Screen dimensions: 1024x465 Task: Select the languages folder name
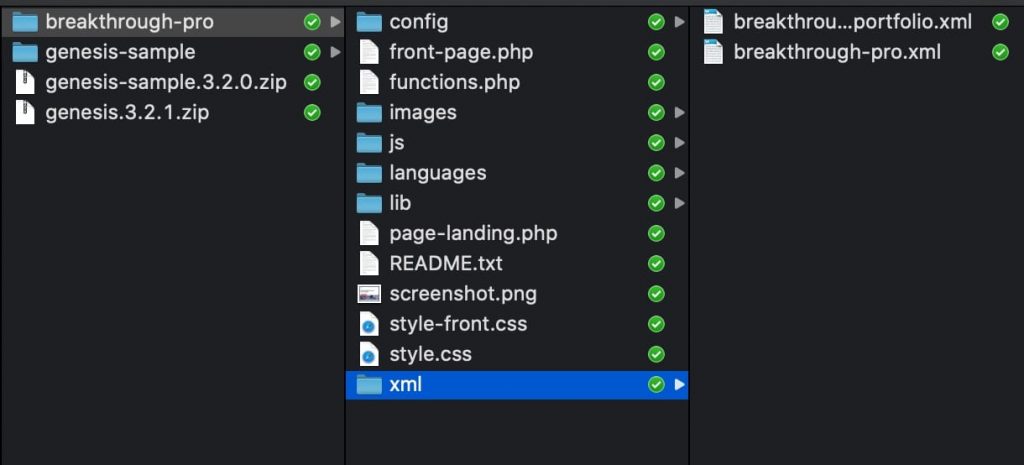point(438,173)
